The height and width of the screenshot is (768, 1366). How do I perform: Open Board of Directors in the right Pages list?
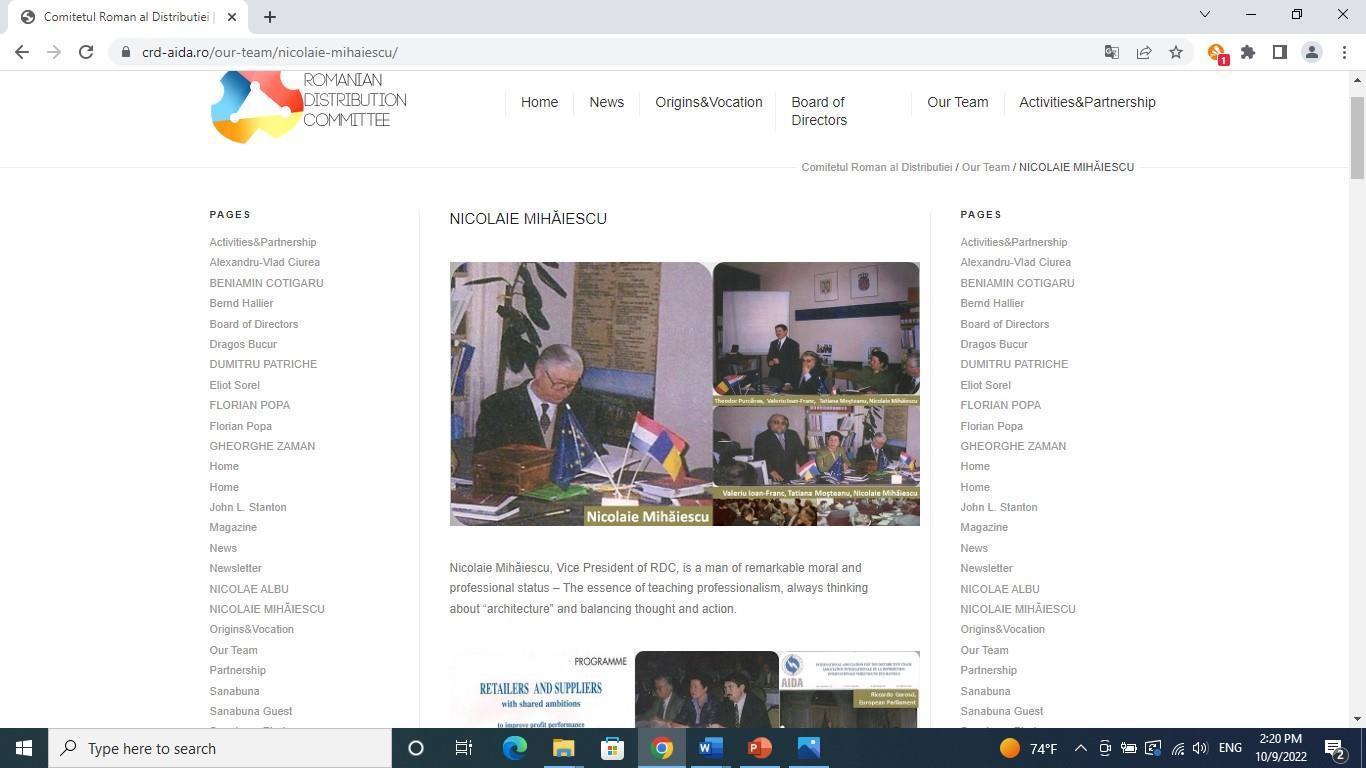point(1005,324)
